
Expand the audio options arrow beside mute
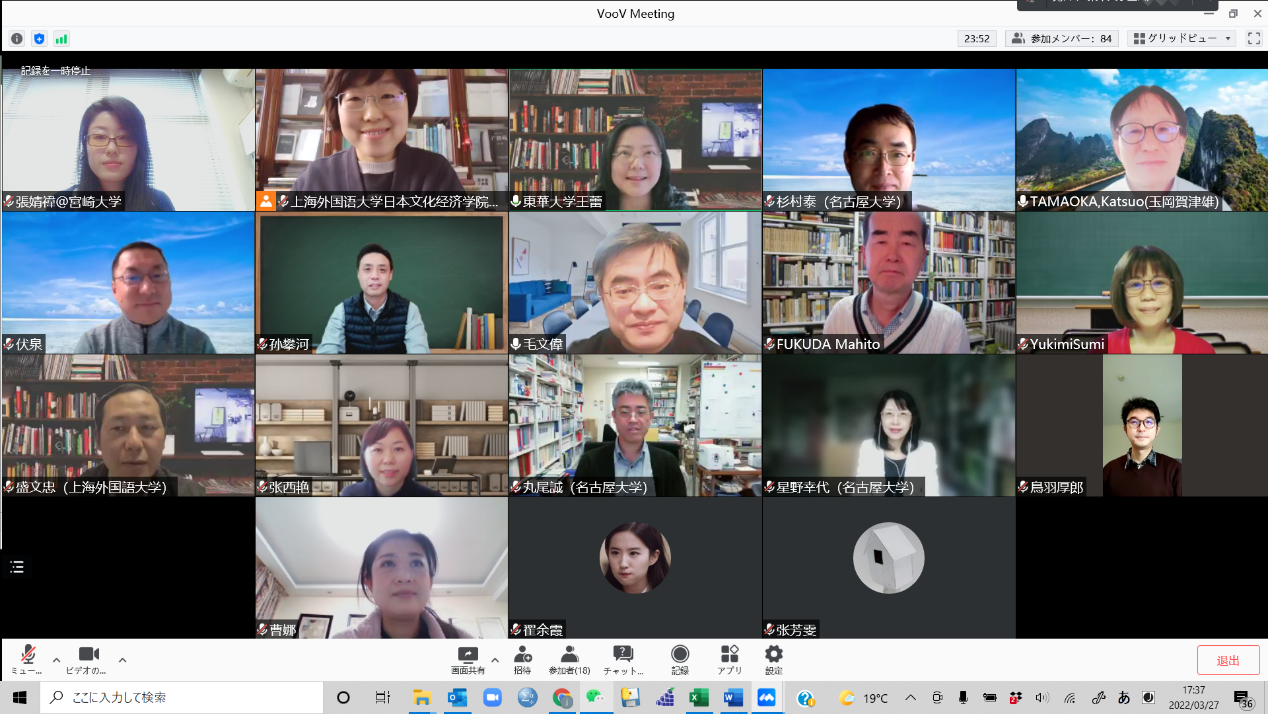pyautogui.click(x=56, y=660)
